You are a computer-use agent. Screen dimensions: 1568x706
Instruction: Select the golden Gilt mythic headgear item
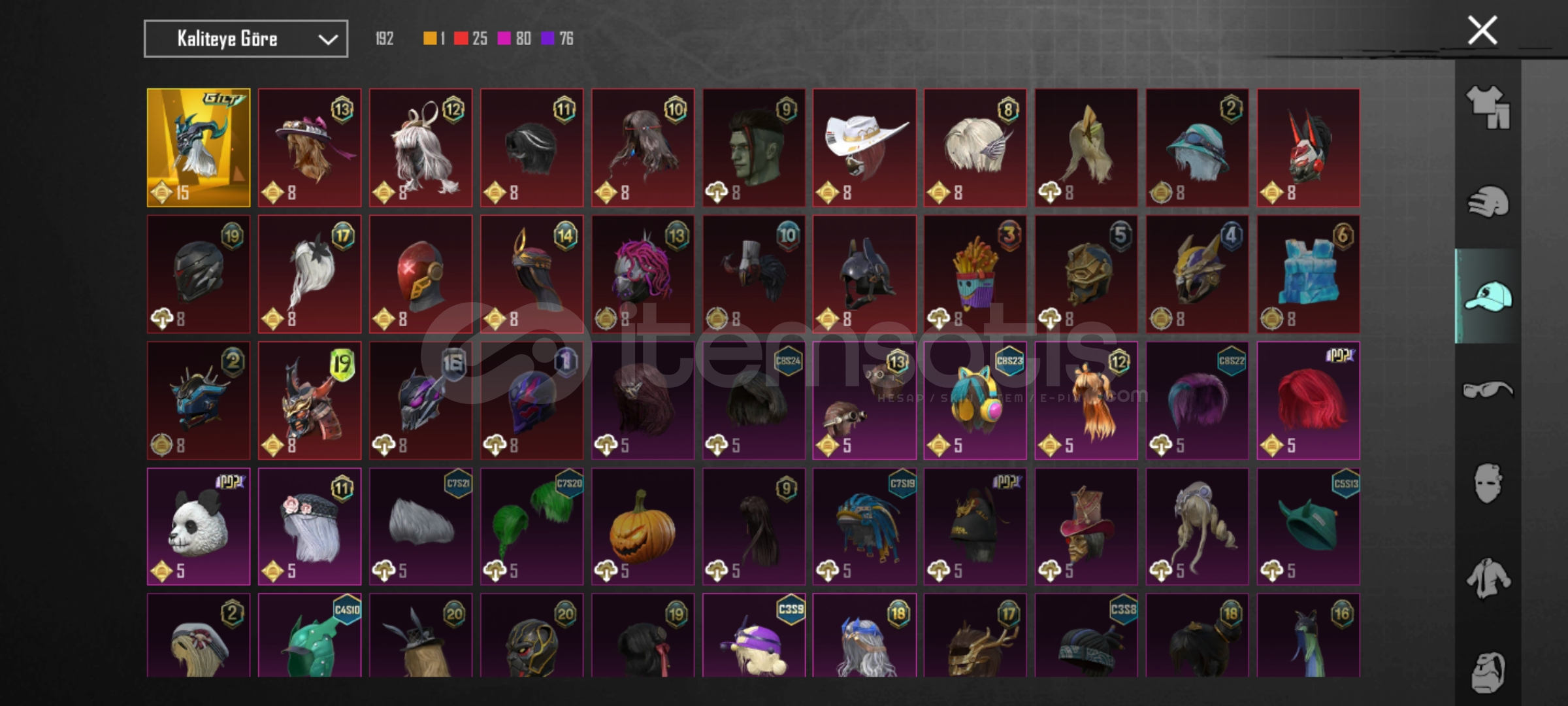tap(199, 148)
